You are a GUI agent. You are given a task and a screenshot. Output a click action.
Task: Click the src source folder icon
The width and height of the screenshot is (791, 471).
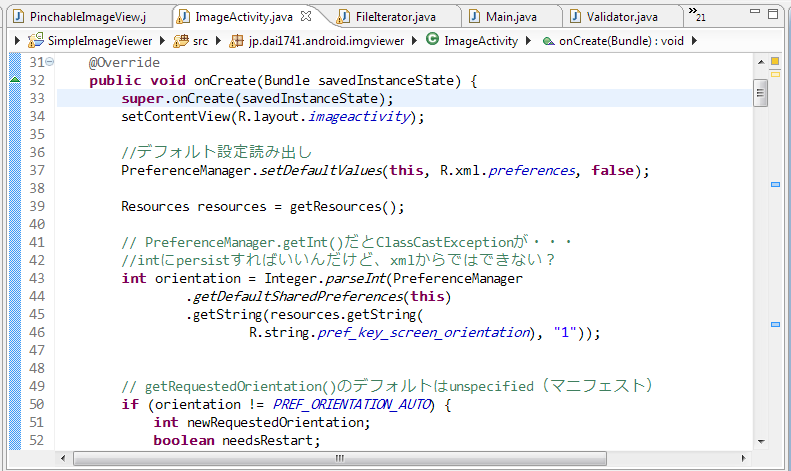click(x=181, y=41)
